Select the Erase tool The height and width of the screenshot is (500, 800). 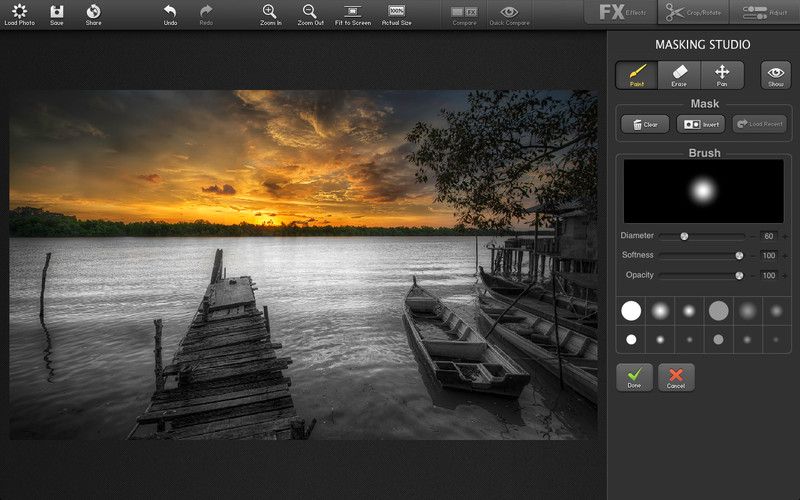pyautogui.click(x=679, y=75)
